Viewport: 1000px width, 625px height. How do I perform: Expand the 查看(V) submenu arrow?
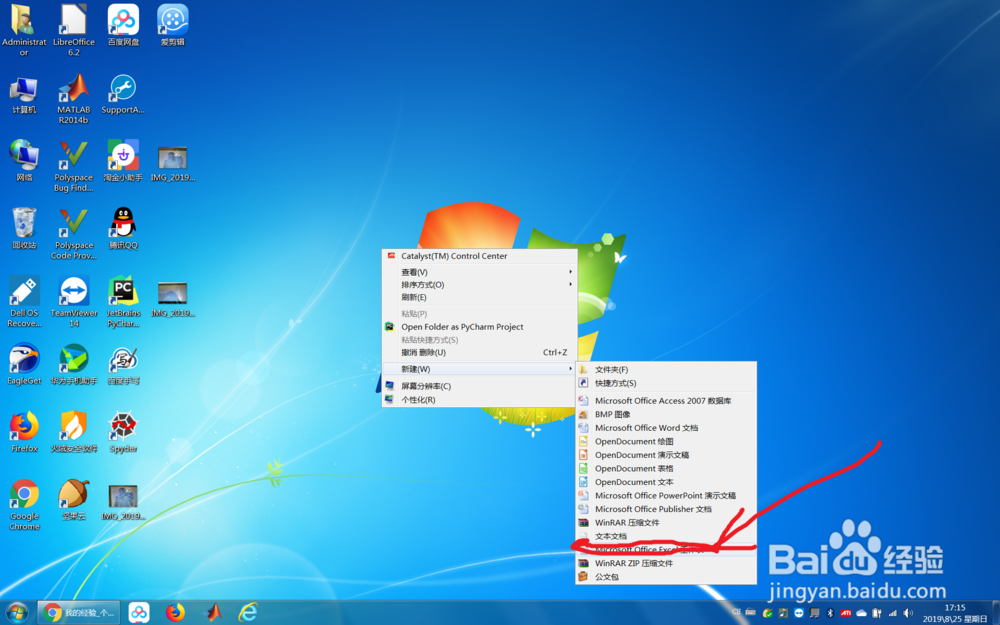pyautogui.click(x=570, y=272)
